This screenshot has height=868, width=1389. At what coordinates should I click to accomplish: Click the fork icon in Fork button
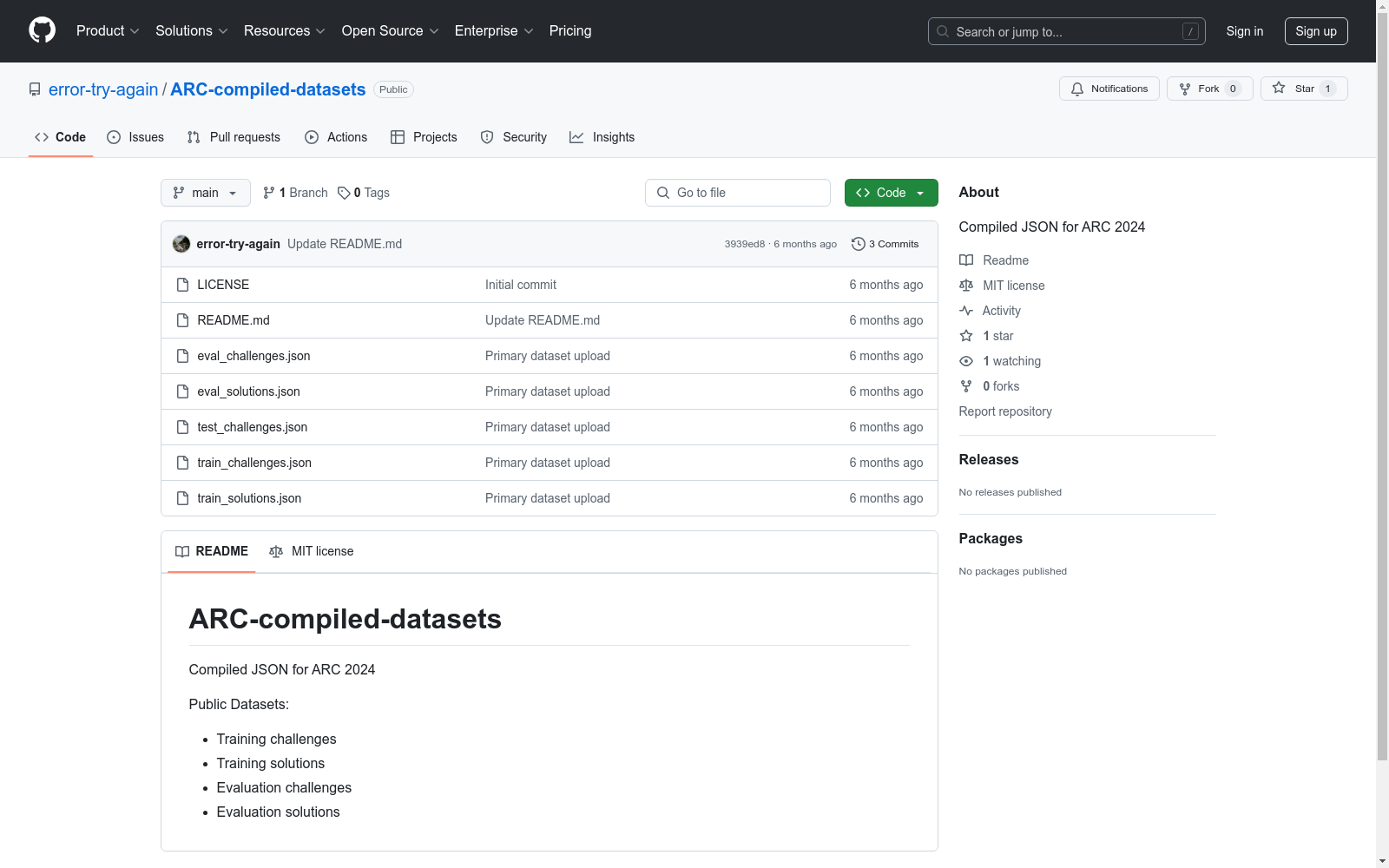1185,89
